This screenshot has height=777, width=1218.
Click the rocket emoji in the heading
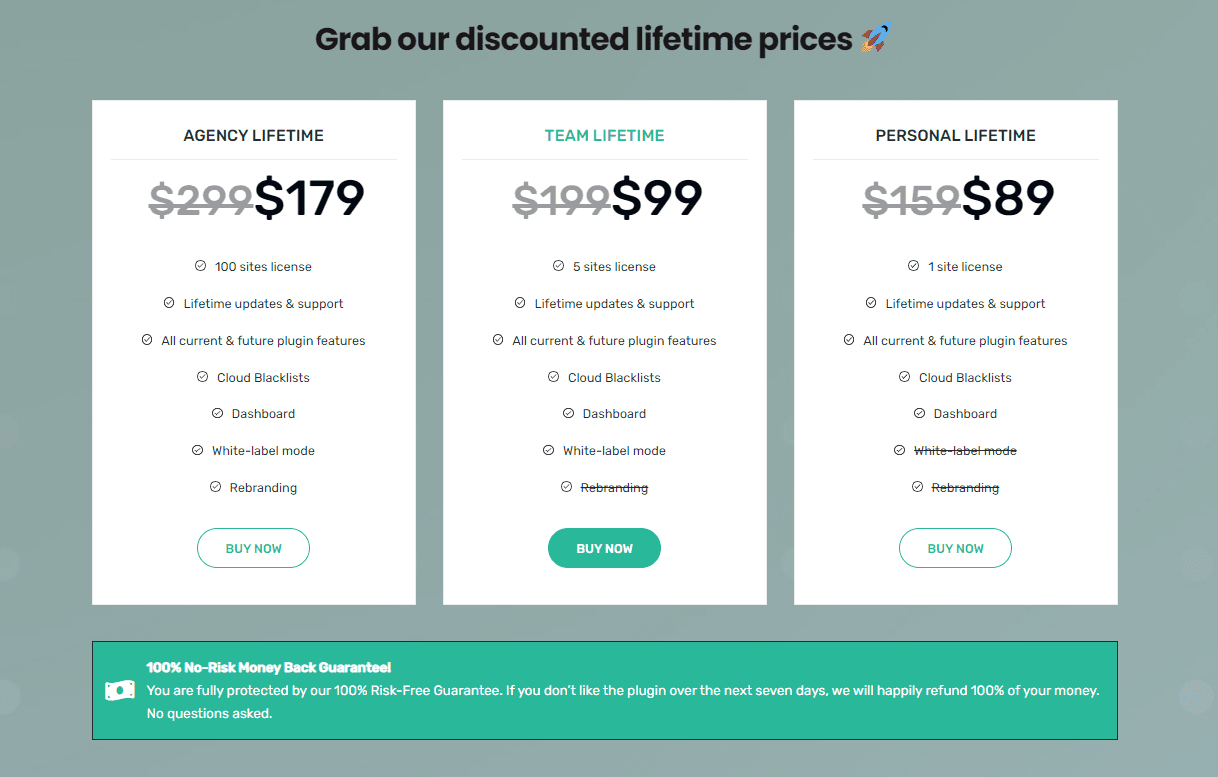pyautogui.click(x=875, y=39)
